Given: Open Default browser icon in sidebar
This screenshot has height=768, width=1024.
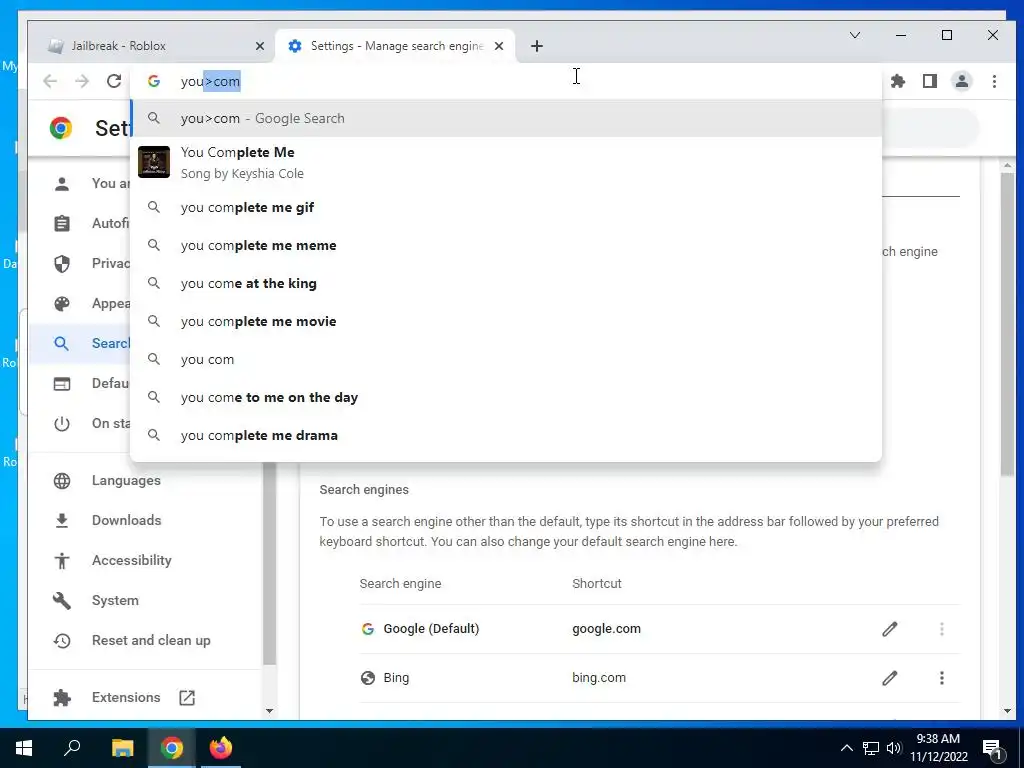Looking at the screenshot, I should (62, 383).
